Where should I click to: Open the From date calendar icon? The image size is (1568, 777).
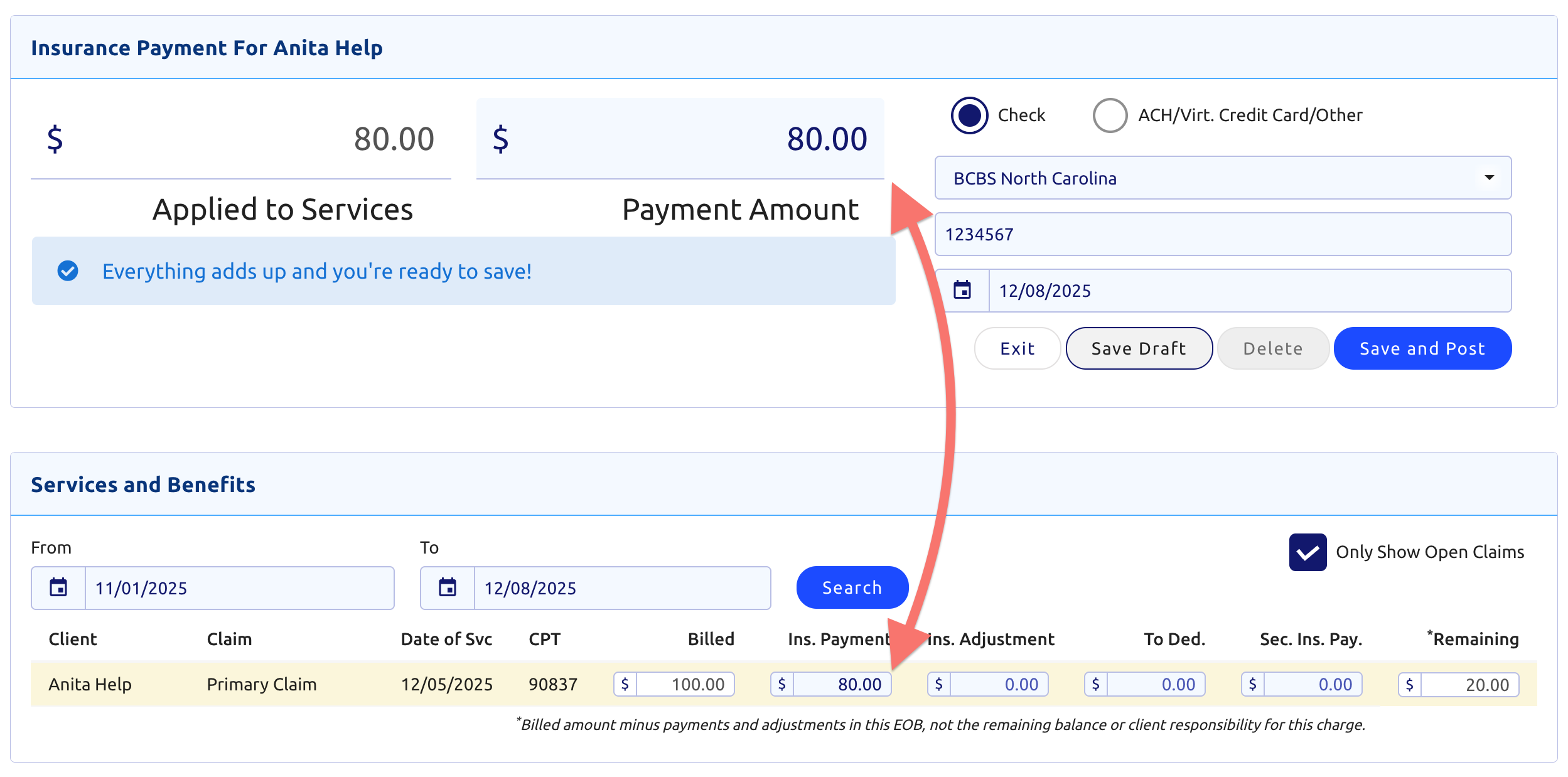coord(58,587)
